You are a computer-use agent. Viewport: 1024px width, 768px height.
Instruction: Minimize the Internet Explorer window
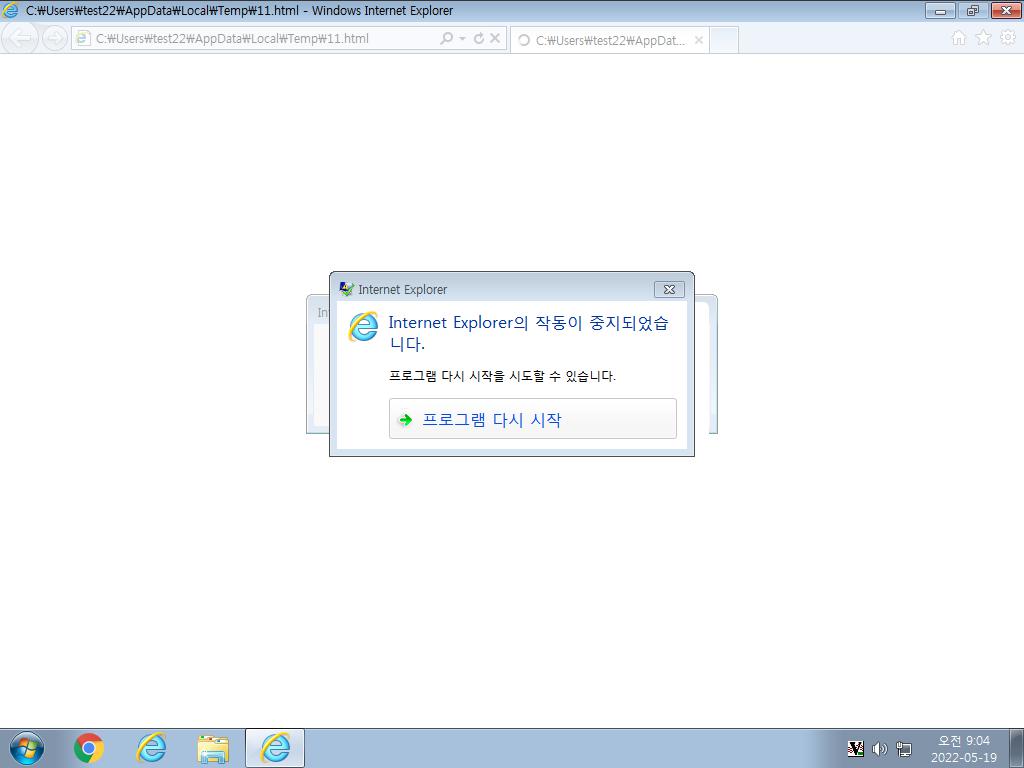coord(940,10)
